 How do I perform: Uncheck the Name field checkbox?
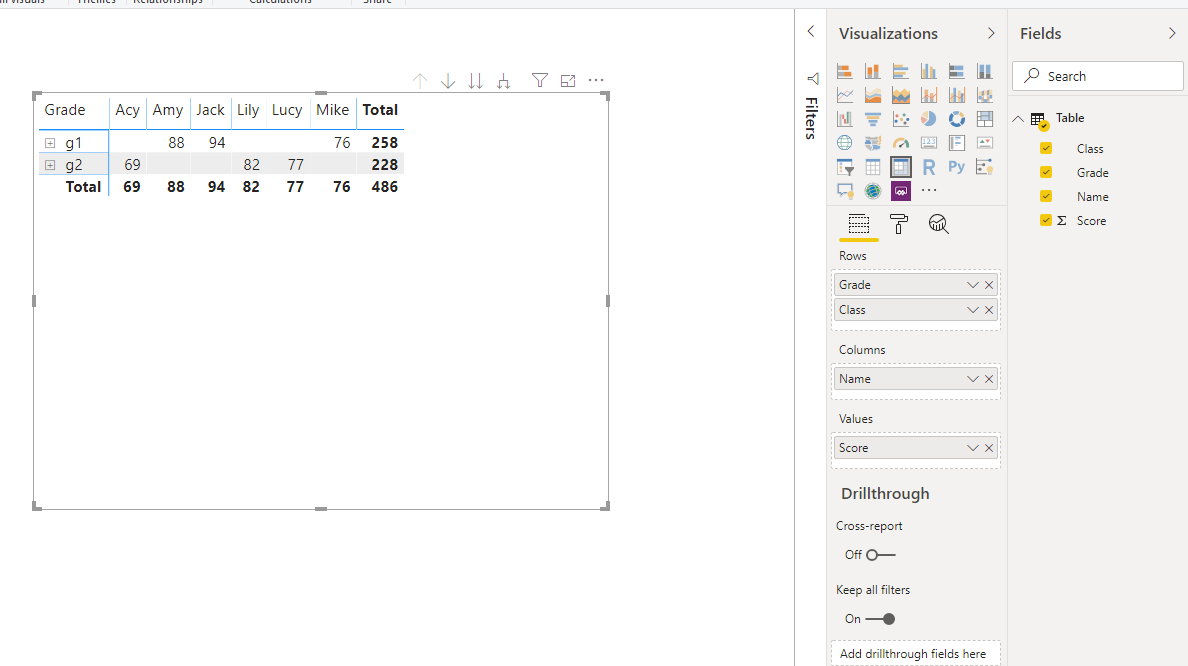tap(1046, 196)
